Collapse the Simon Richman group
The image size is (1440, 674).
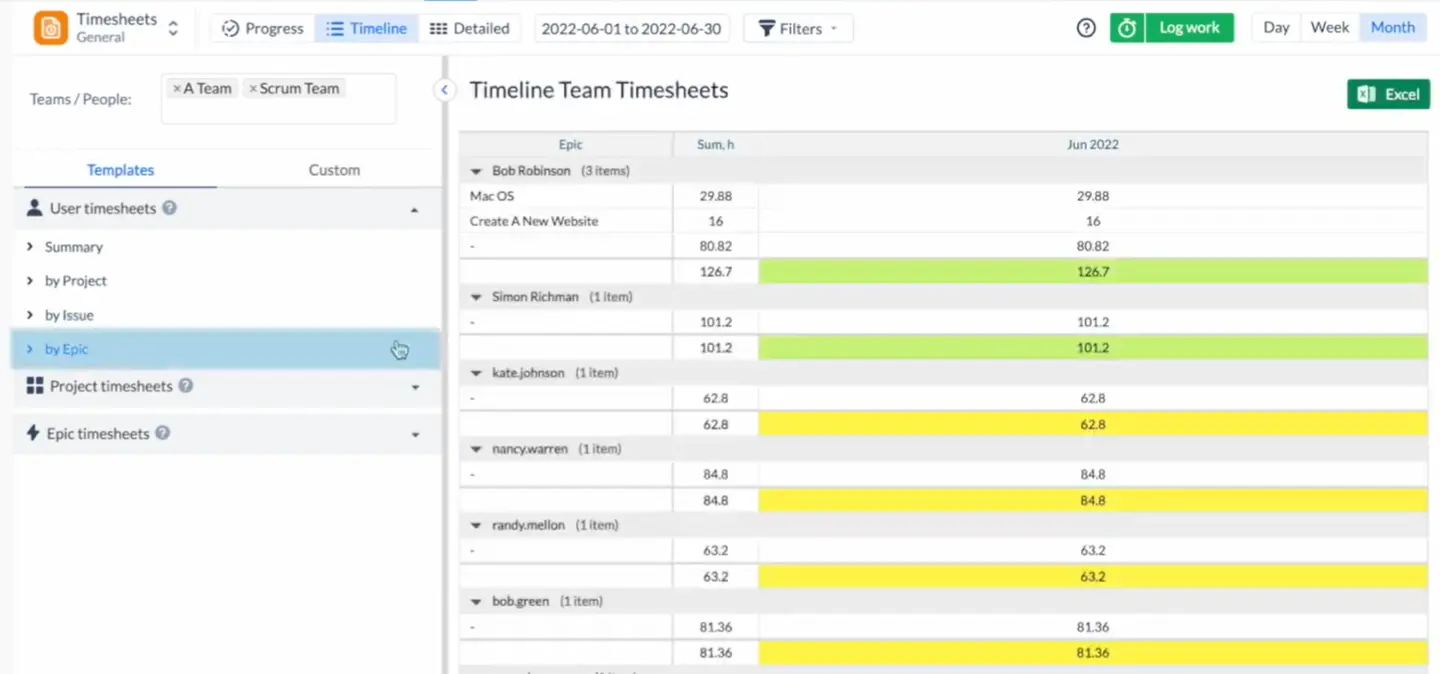coord(476,297)
